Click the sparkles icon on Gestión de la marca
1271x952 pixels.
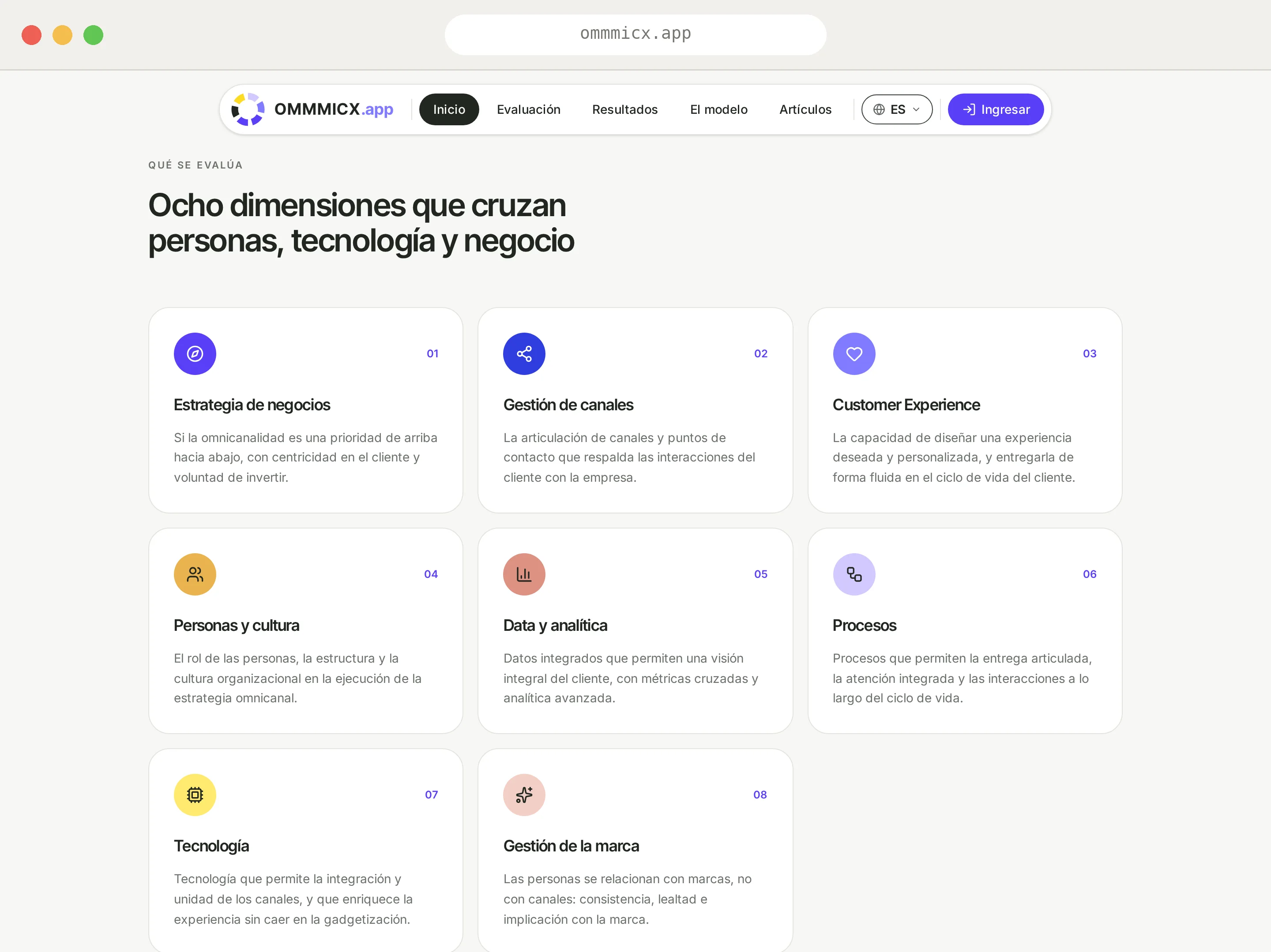pos(524,795)
